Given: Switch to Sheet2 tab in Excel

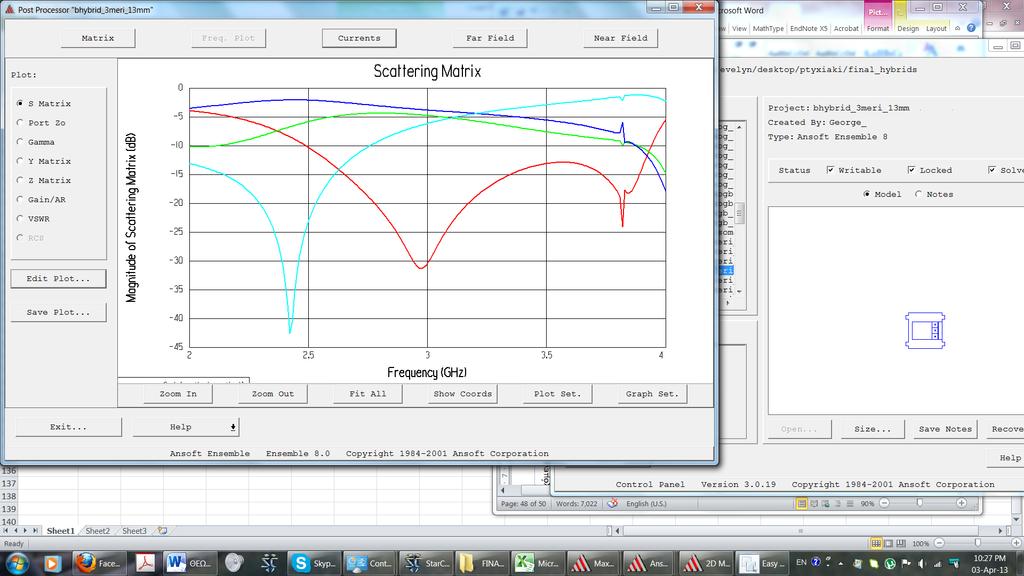Looking at the screenshot, I should [97, 531].
